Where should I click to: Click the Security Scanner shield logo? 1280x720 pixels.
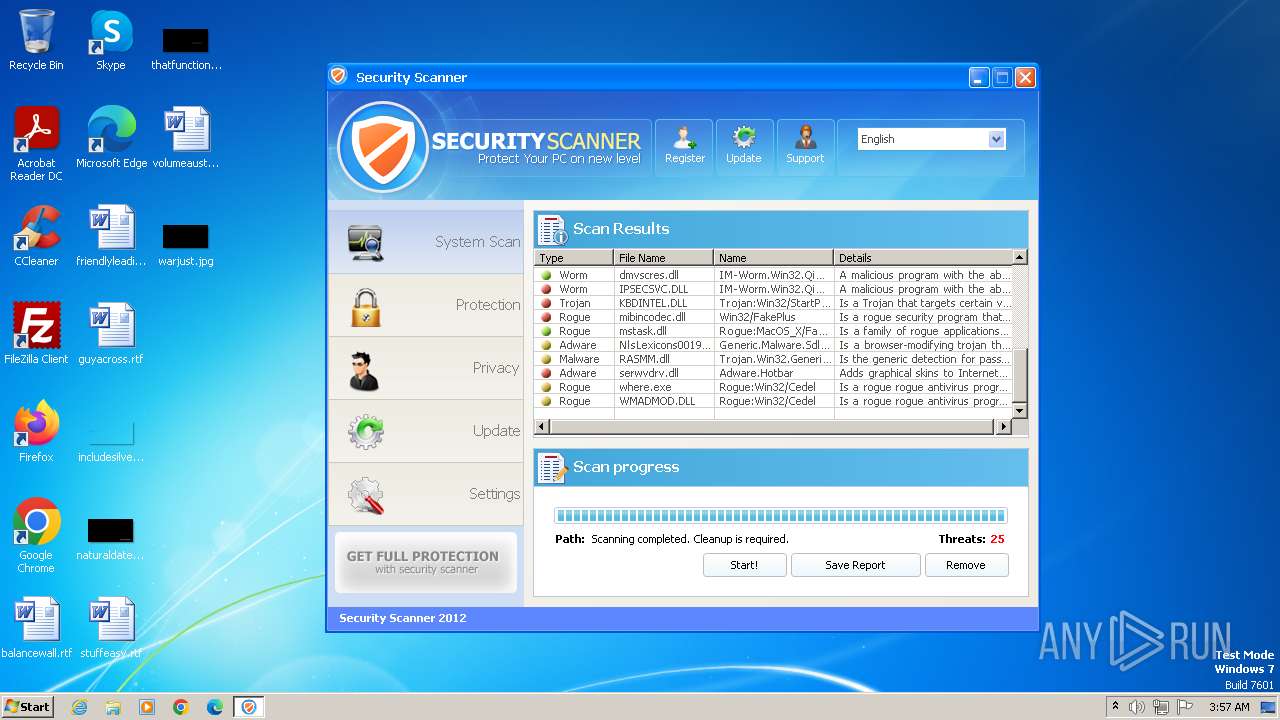[382, 147]
